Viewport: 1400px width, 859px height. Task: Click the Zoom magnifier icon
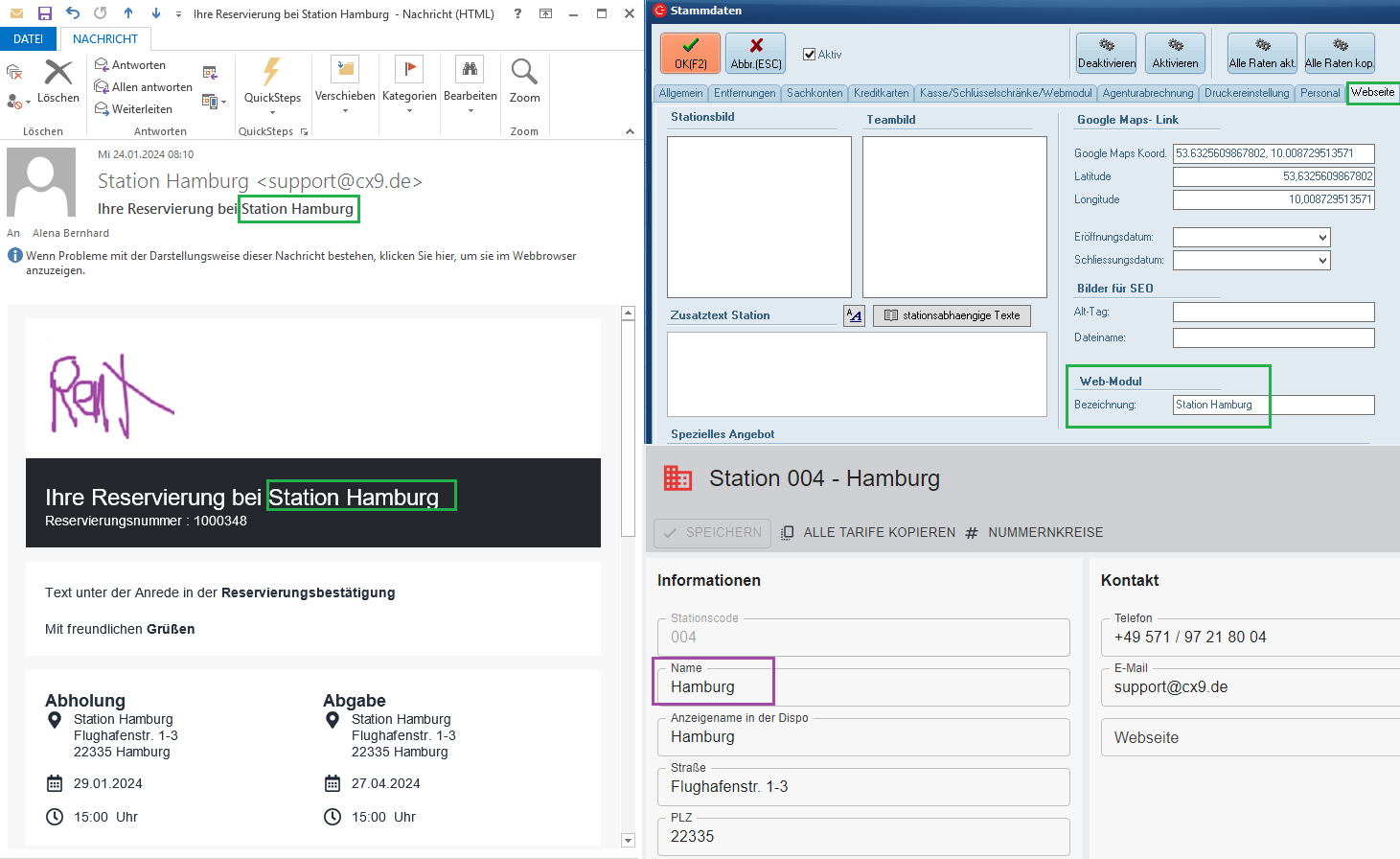[524, 73]
